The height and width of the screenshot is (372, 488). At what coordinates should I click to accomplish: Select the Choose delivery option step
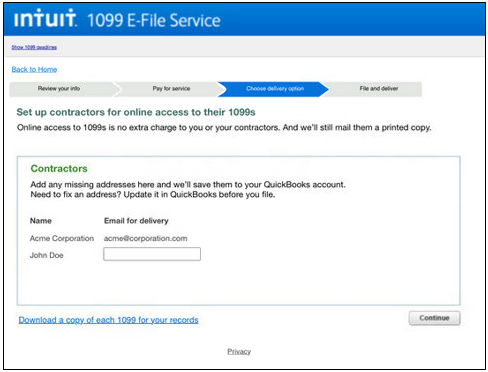tap(274, 89)
